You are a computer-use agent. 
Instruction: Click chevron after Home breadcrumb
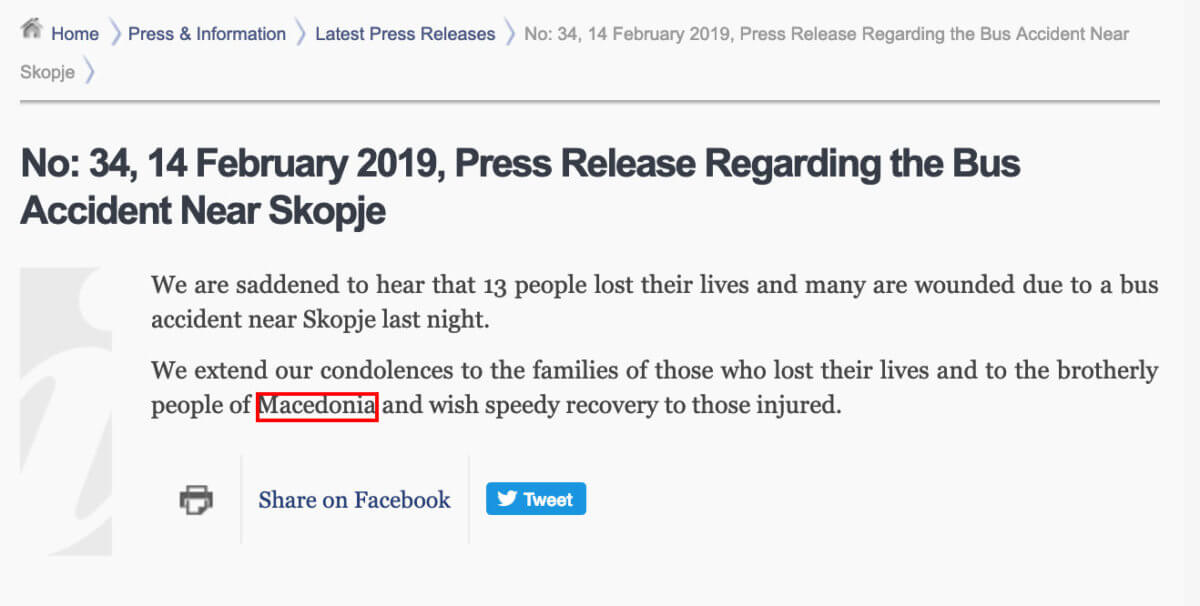(x=114, y=34)
